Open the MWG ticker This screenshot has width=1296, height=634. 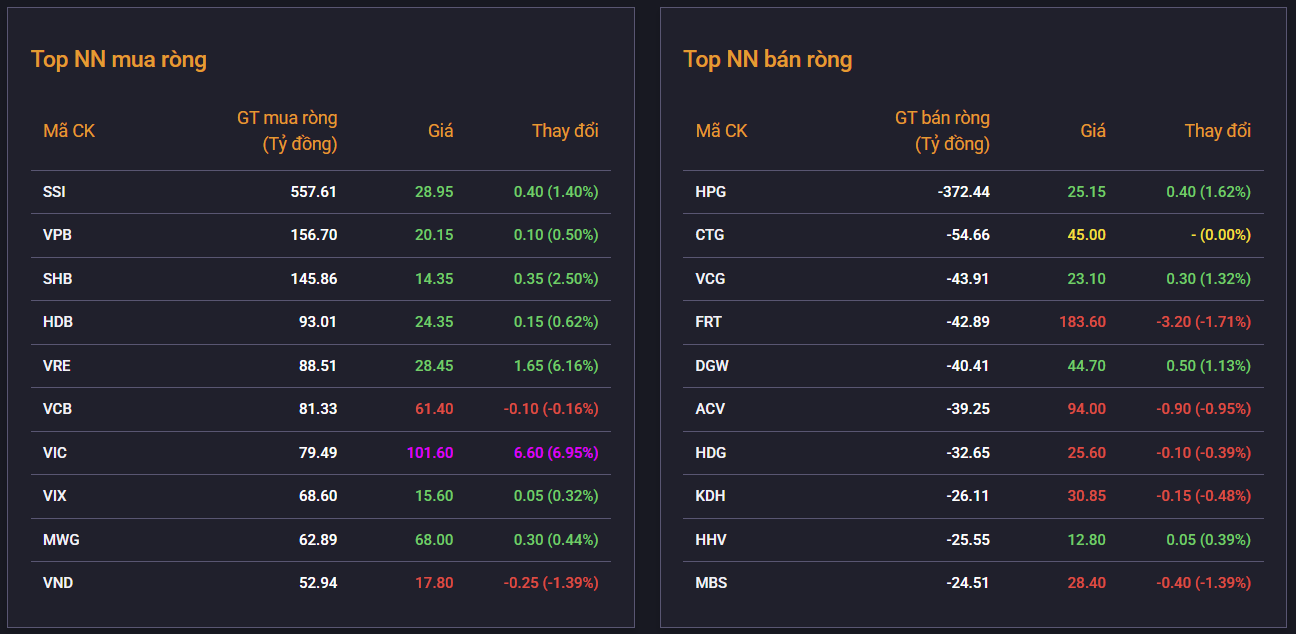click(x=61, y=540)
